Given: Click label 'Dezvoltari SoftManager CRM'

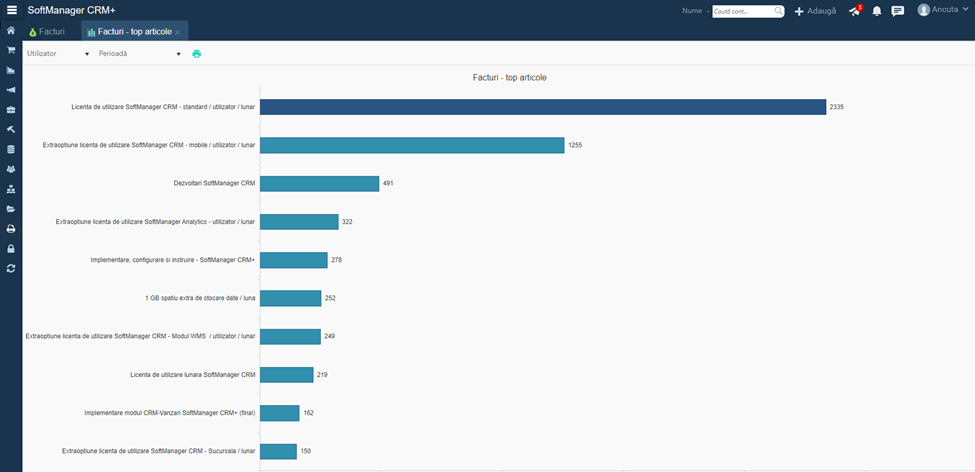Looking at the screenshot, I should click(215, 183).
